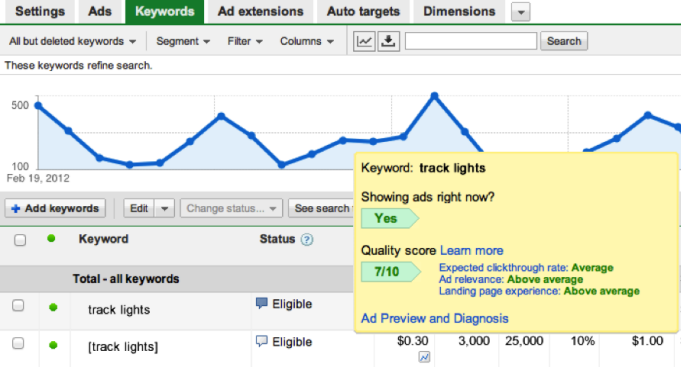Toggle the performance graph chart icon
Viewport: 681px width, 367px height.
tap(364, 41)
